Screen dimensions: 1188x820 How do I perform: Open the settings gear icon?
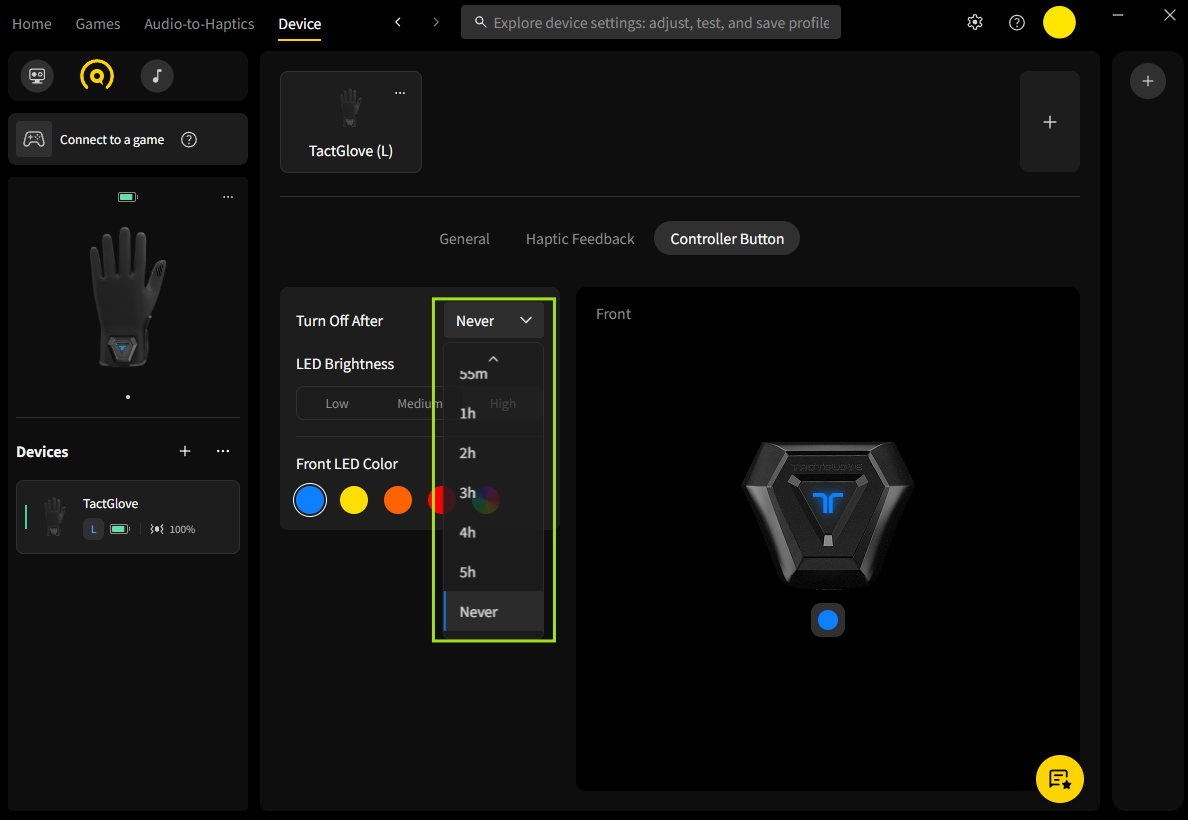[x=975, y=23]
